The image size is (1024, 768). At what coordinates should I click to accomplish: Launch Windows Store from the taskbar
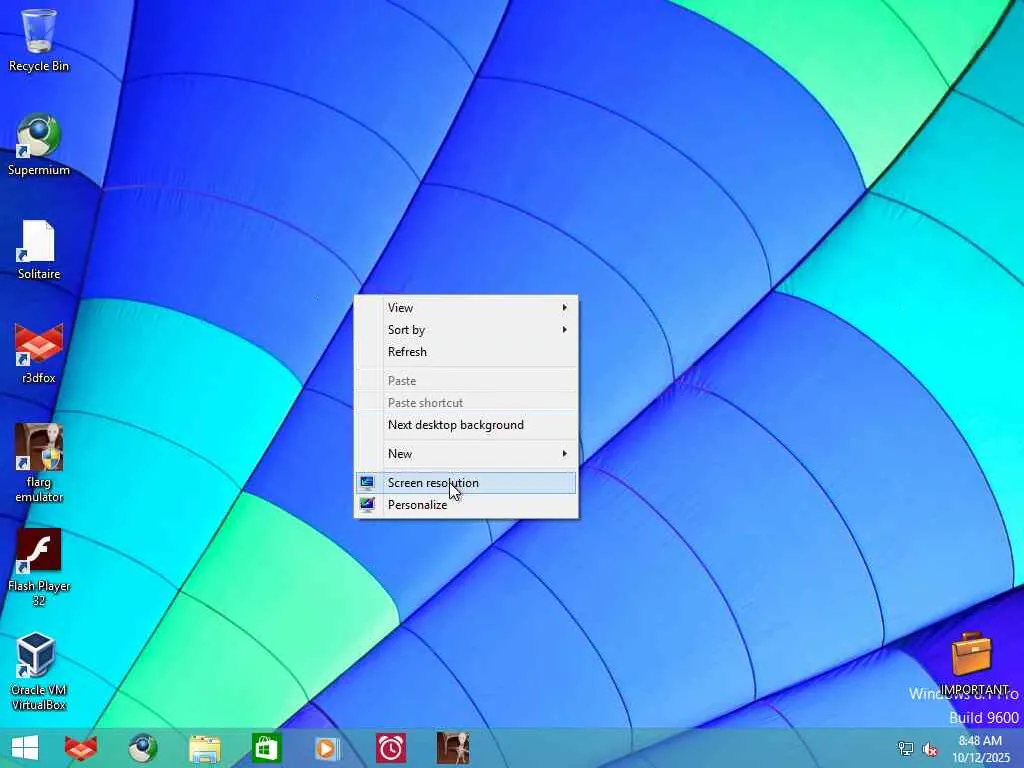[267, 748]
